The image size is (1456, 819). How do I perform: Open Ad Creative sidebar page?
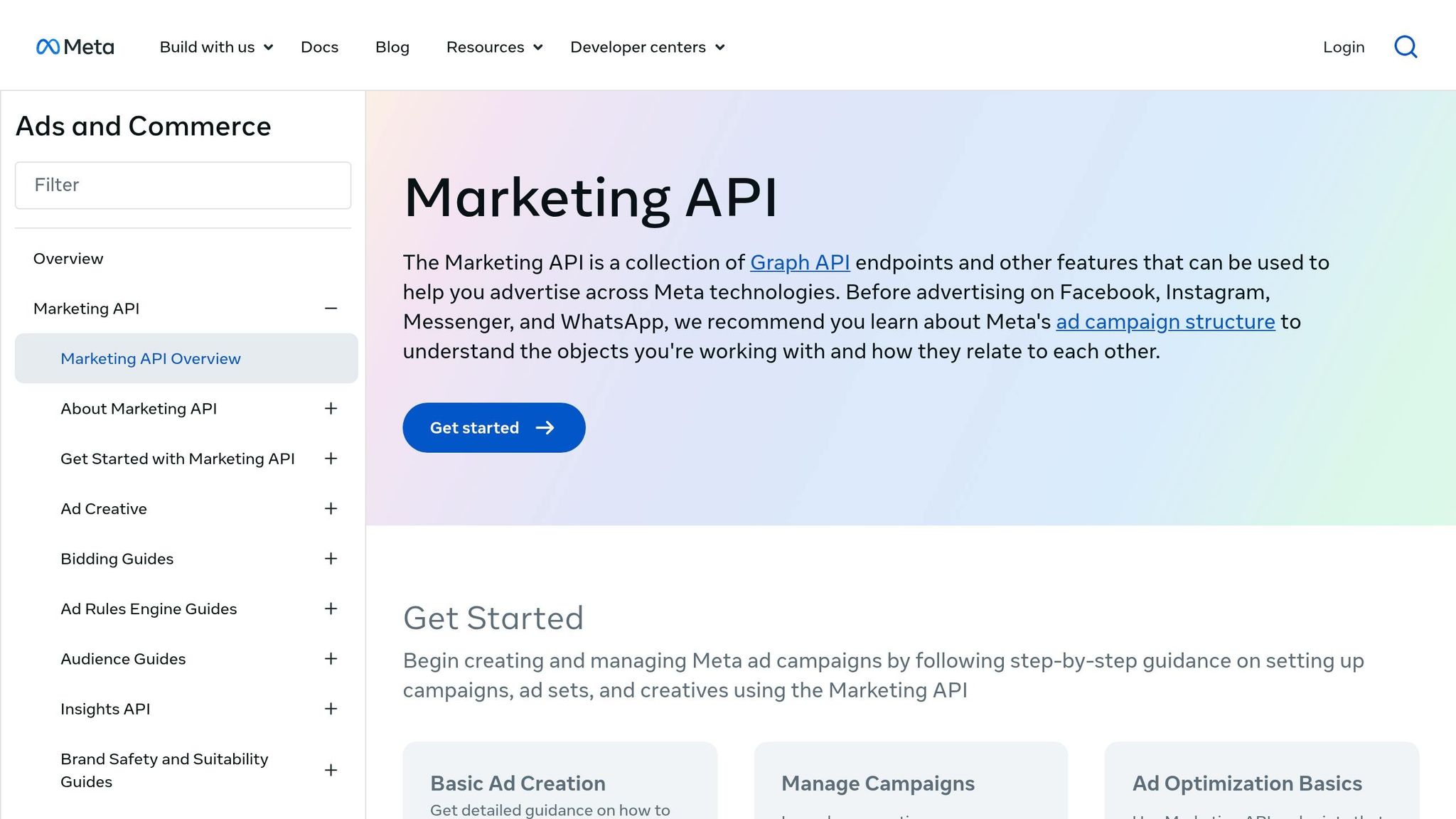(104, 509)
